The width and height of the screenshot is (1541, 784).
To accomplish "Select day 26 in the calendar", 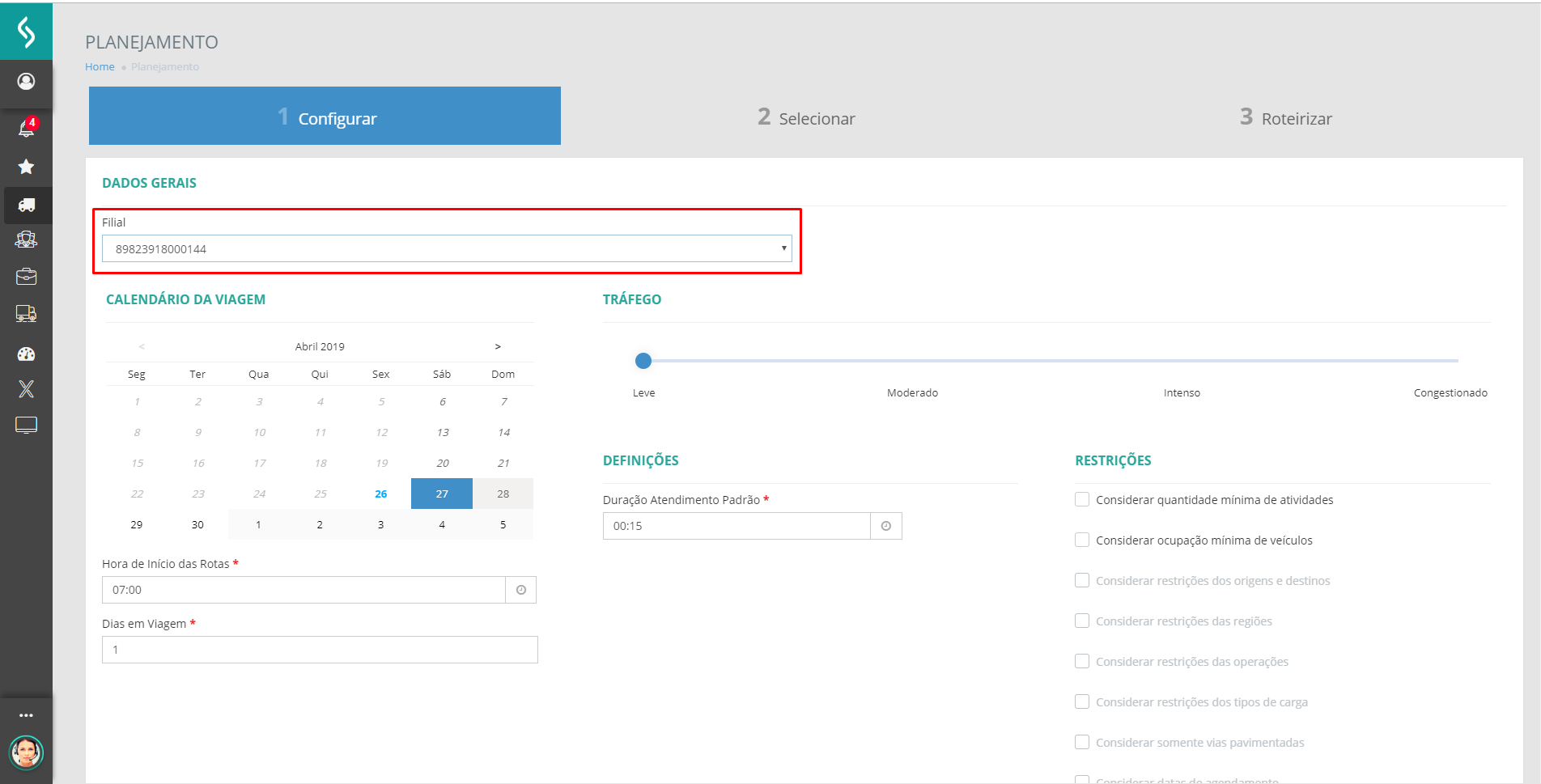I will [381, 494].
